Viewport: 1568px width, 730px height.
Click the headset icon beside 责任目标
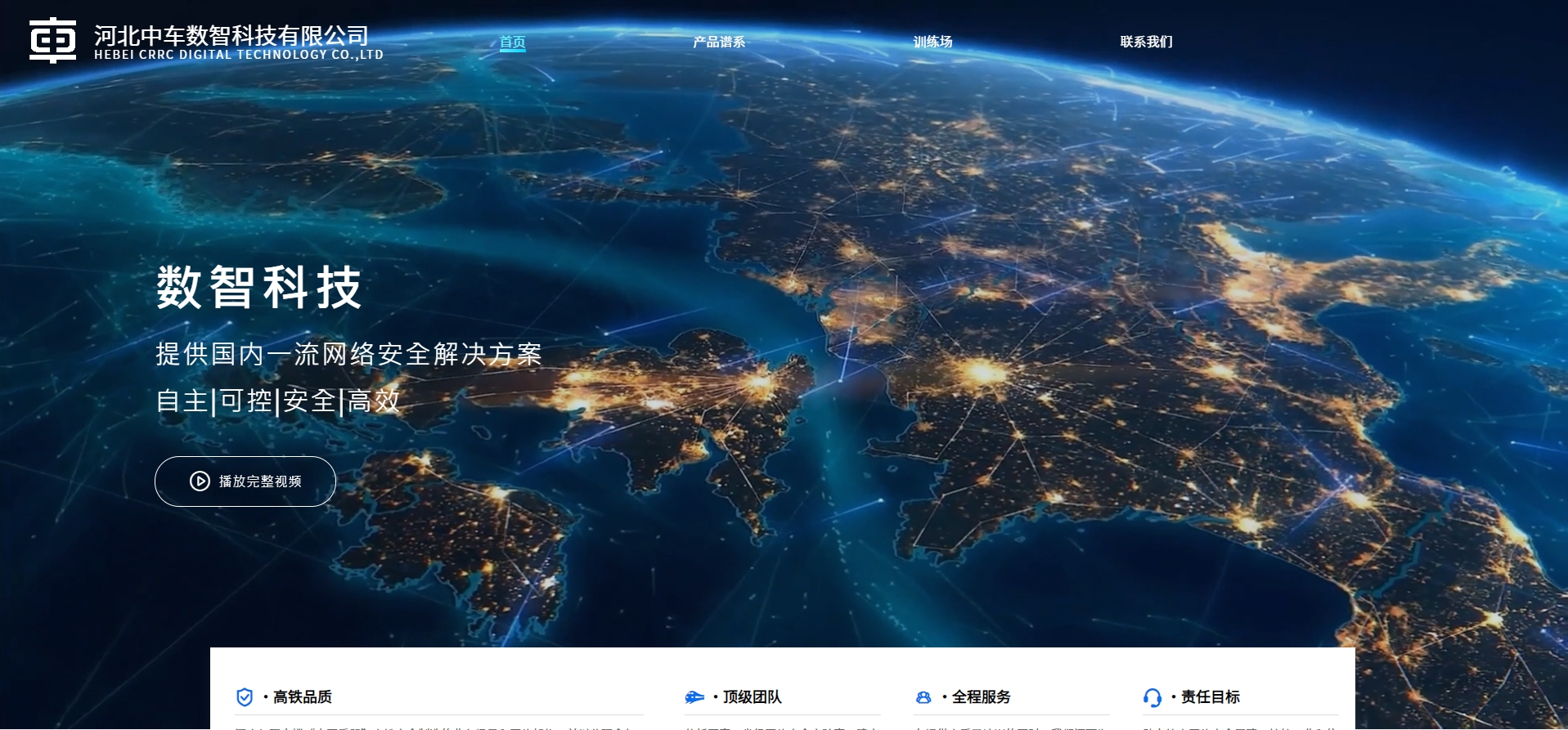pos(1152,697)
